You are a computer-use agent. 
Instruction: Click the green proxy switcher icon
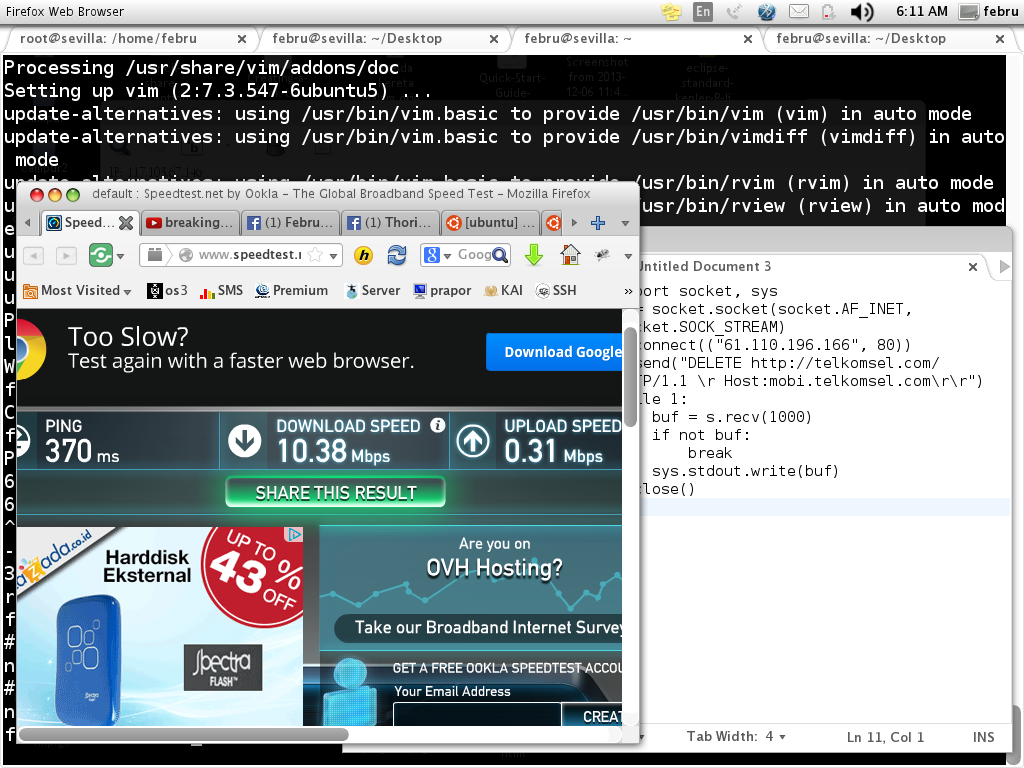tap(101, 255)
